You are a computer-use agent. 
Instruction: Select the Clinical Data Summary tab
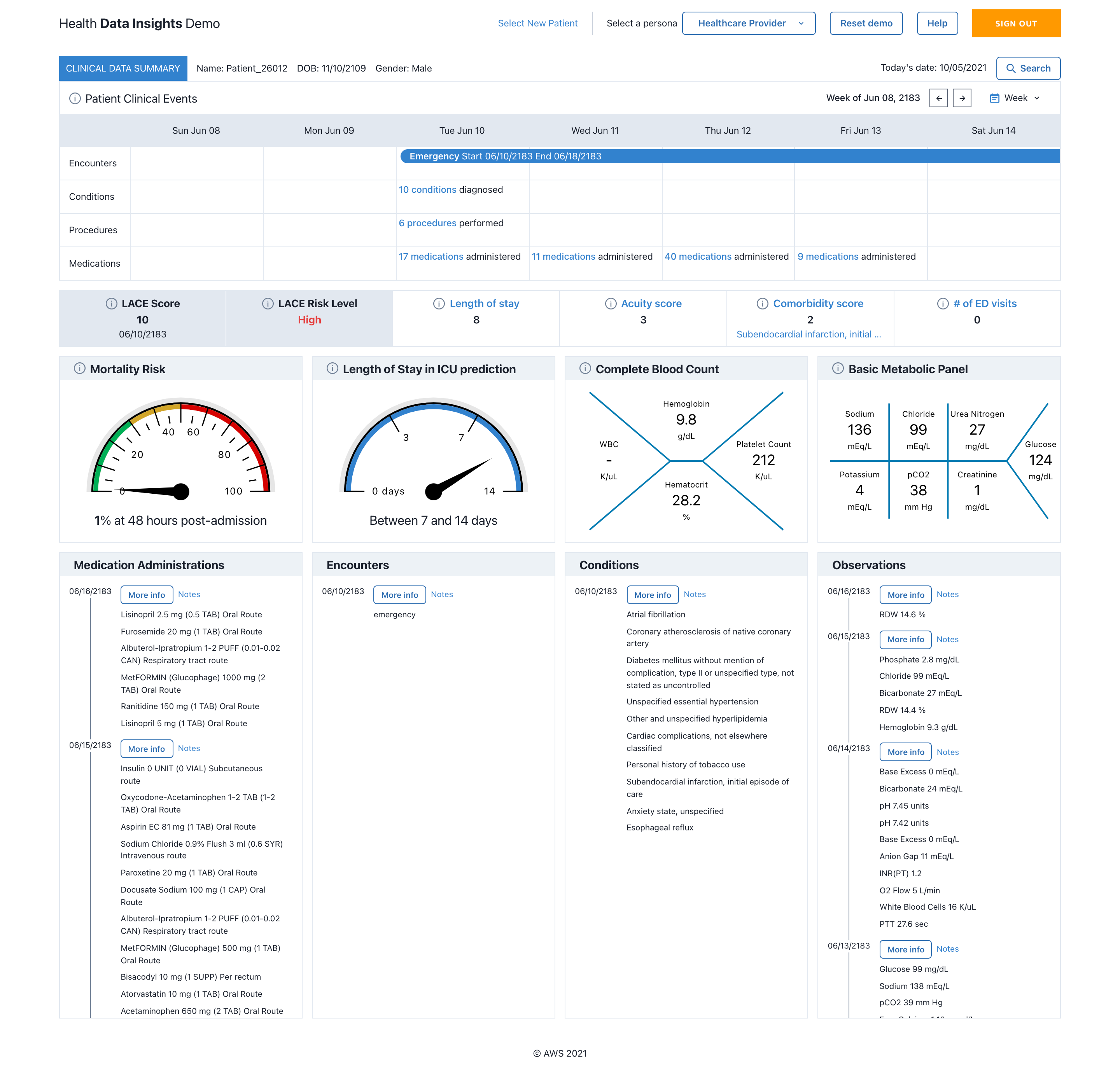pyautogui.click(x=123, y=68)
